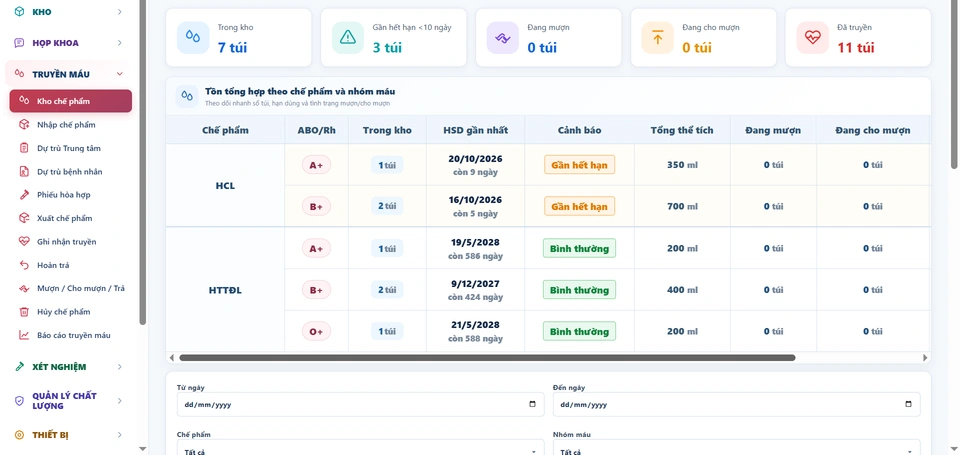Click the Đến ngày date input field
960x455 pixels.
click(737, 405)
